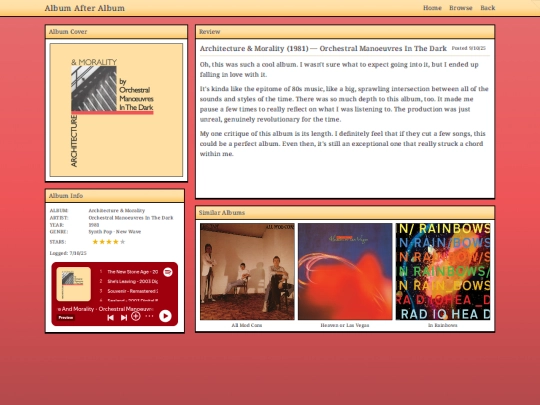Open the Browse page
Image resolution: width=540 pixels, height=405 pixels.
click(461, 8)
